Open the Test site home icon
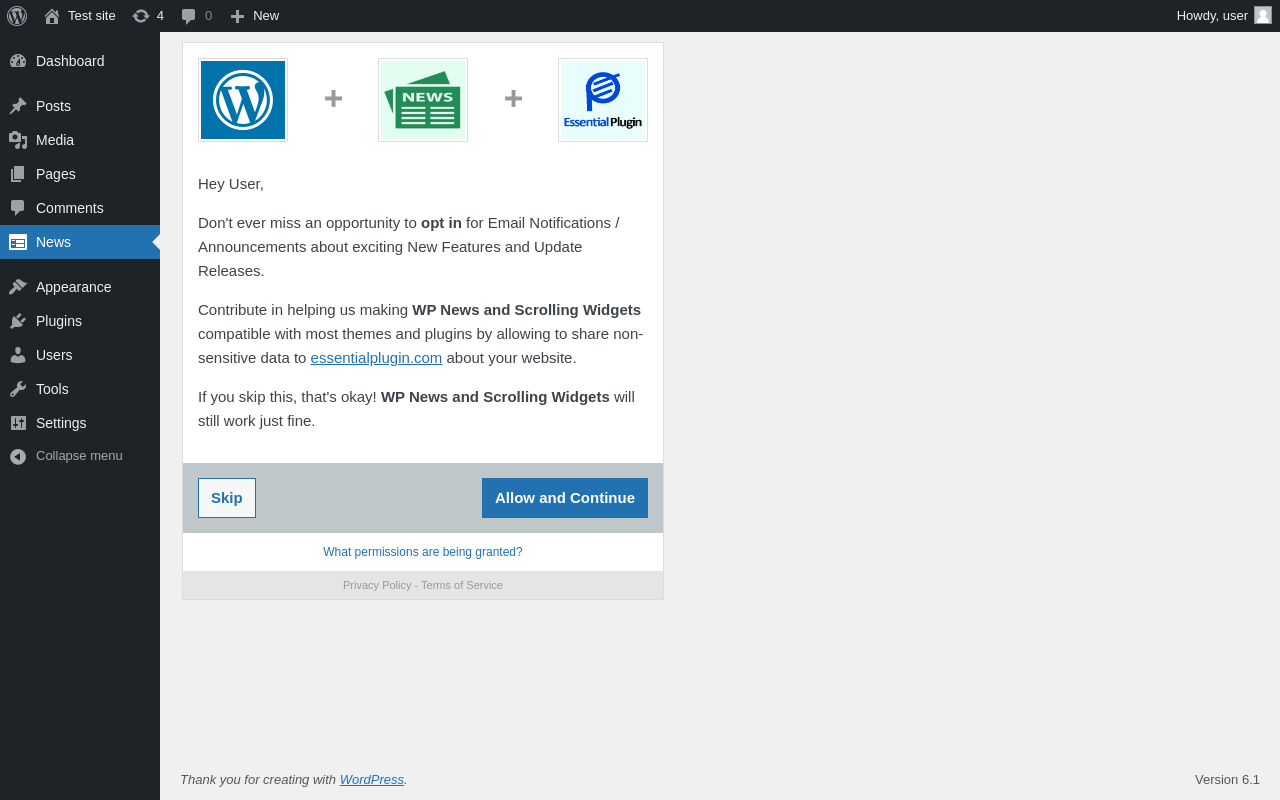This screenshot has height=800, width=1280. coord(52,16)
